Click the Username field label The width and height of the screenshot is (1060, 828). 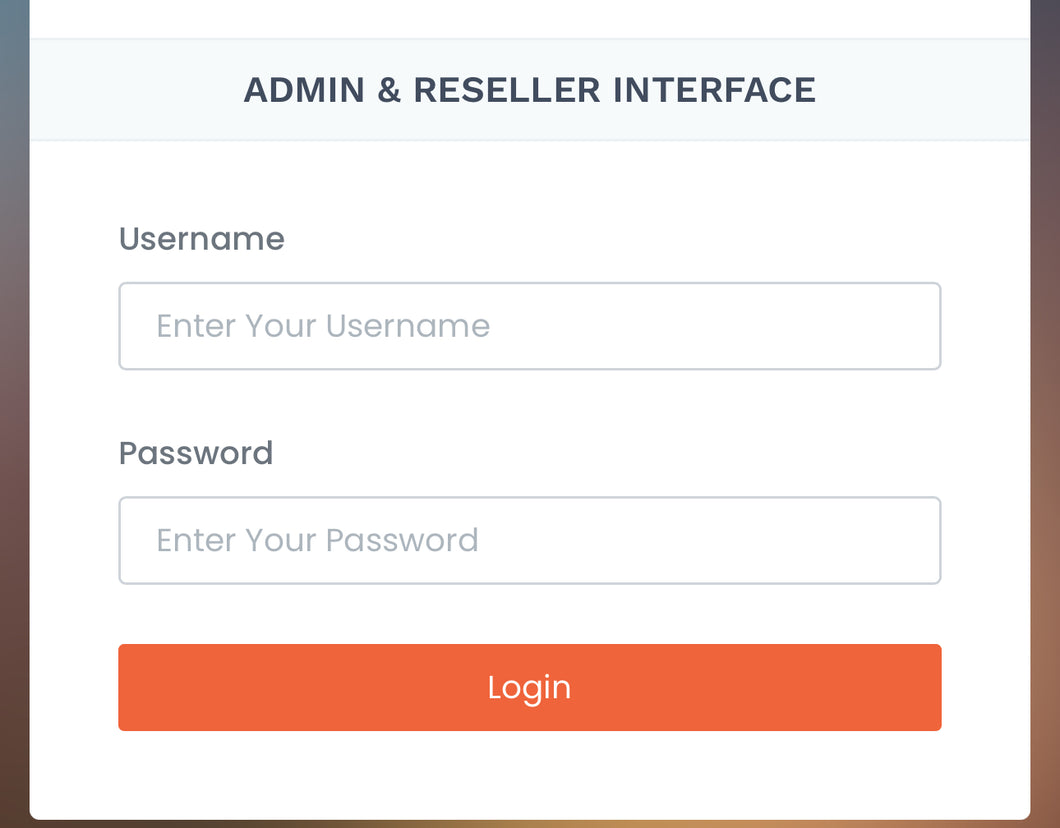[x=201, y=239]
